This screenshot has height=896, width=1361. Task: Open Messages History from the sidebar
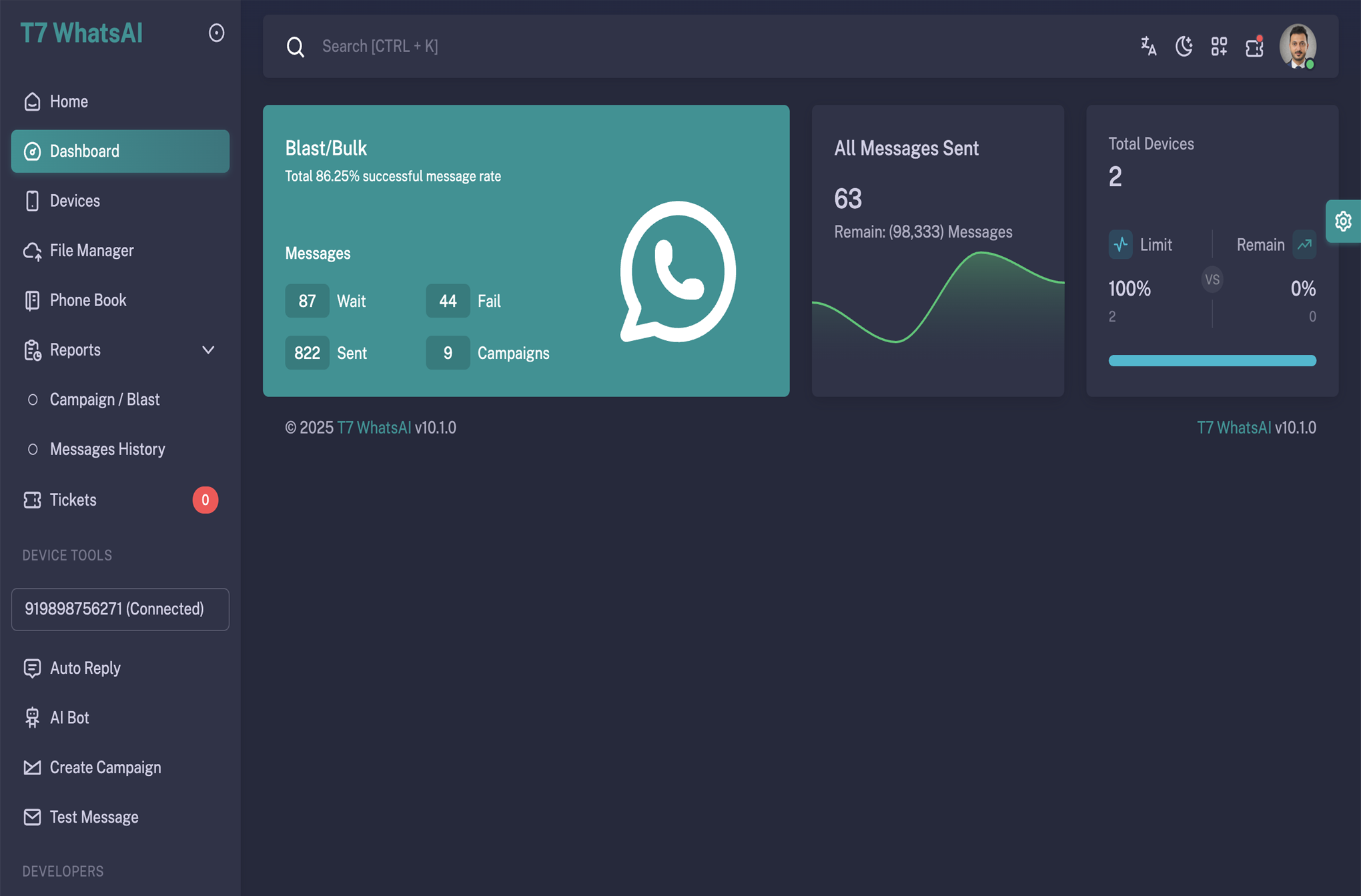tap(107, 448)
